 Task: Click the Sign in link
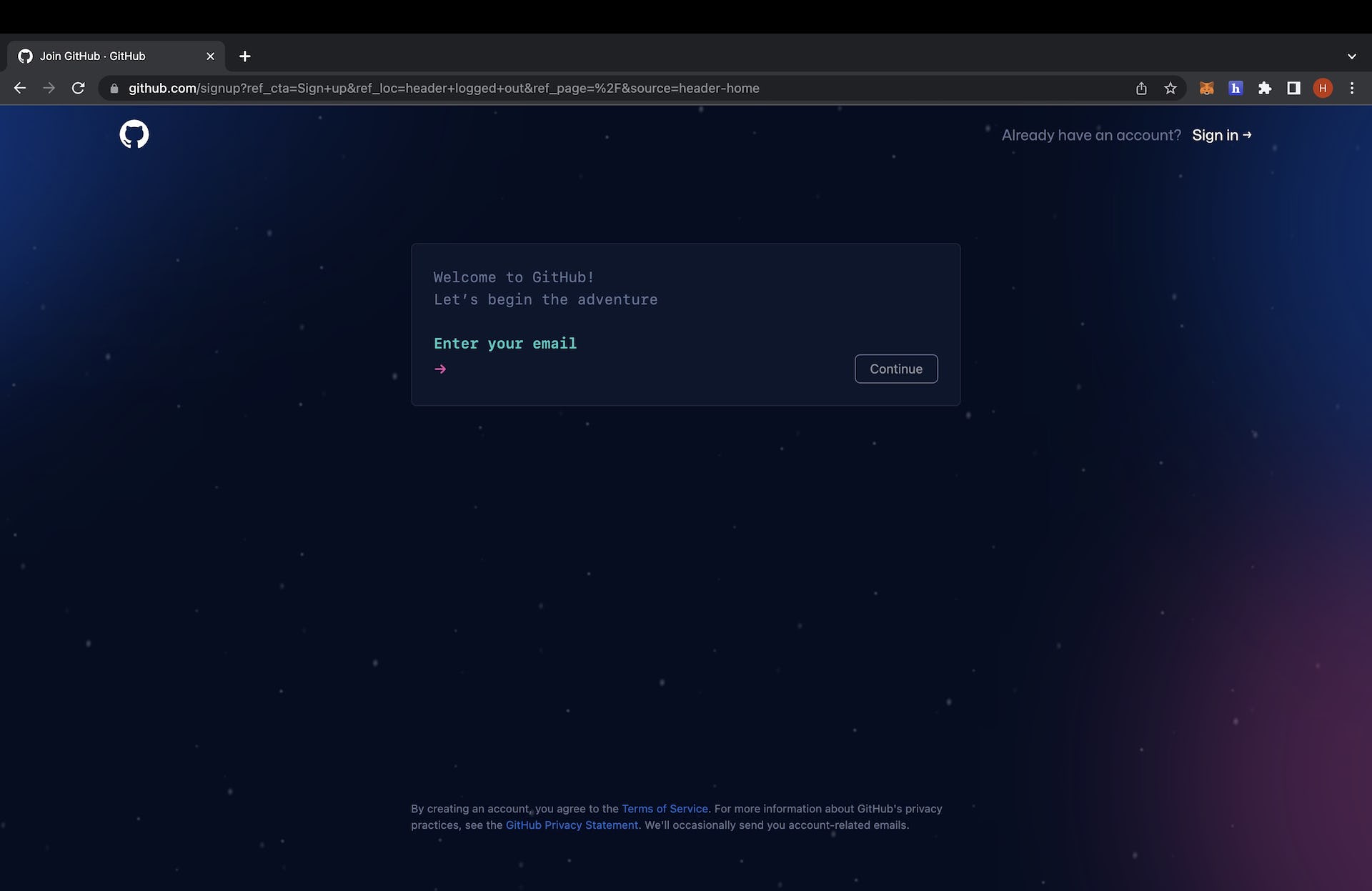tap(1221, 135)
